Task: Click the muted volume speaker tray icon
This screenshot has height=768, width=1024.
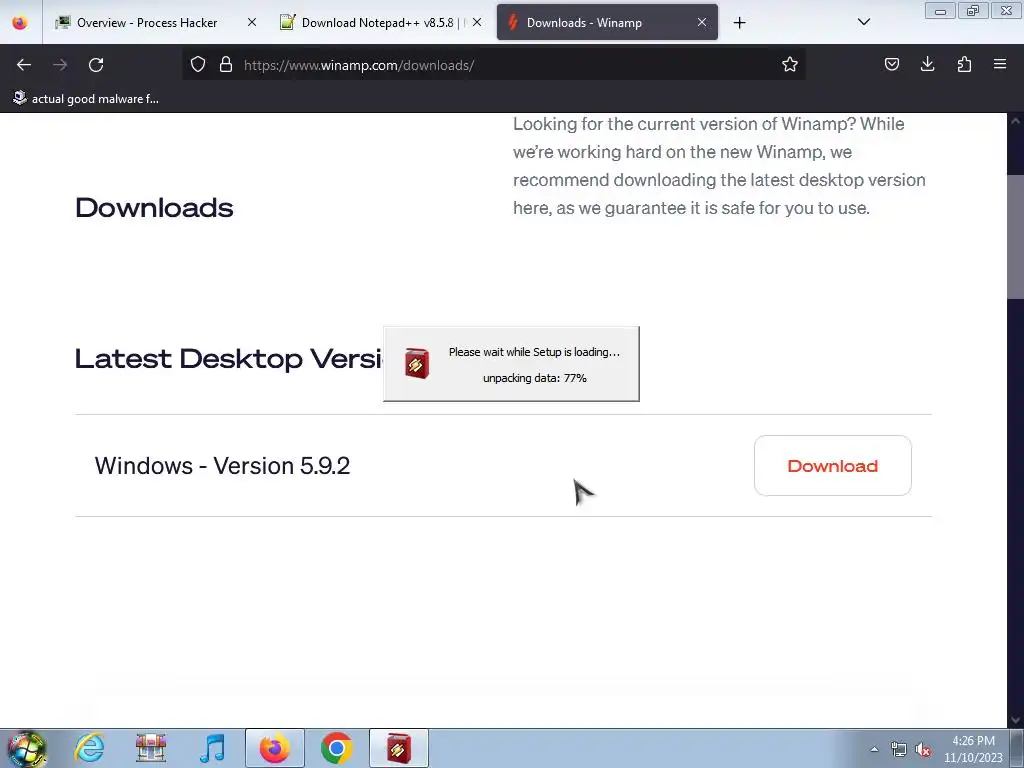Action: point(923,749)
